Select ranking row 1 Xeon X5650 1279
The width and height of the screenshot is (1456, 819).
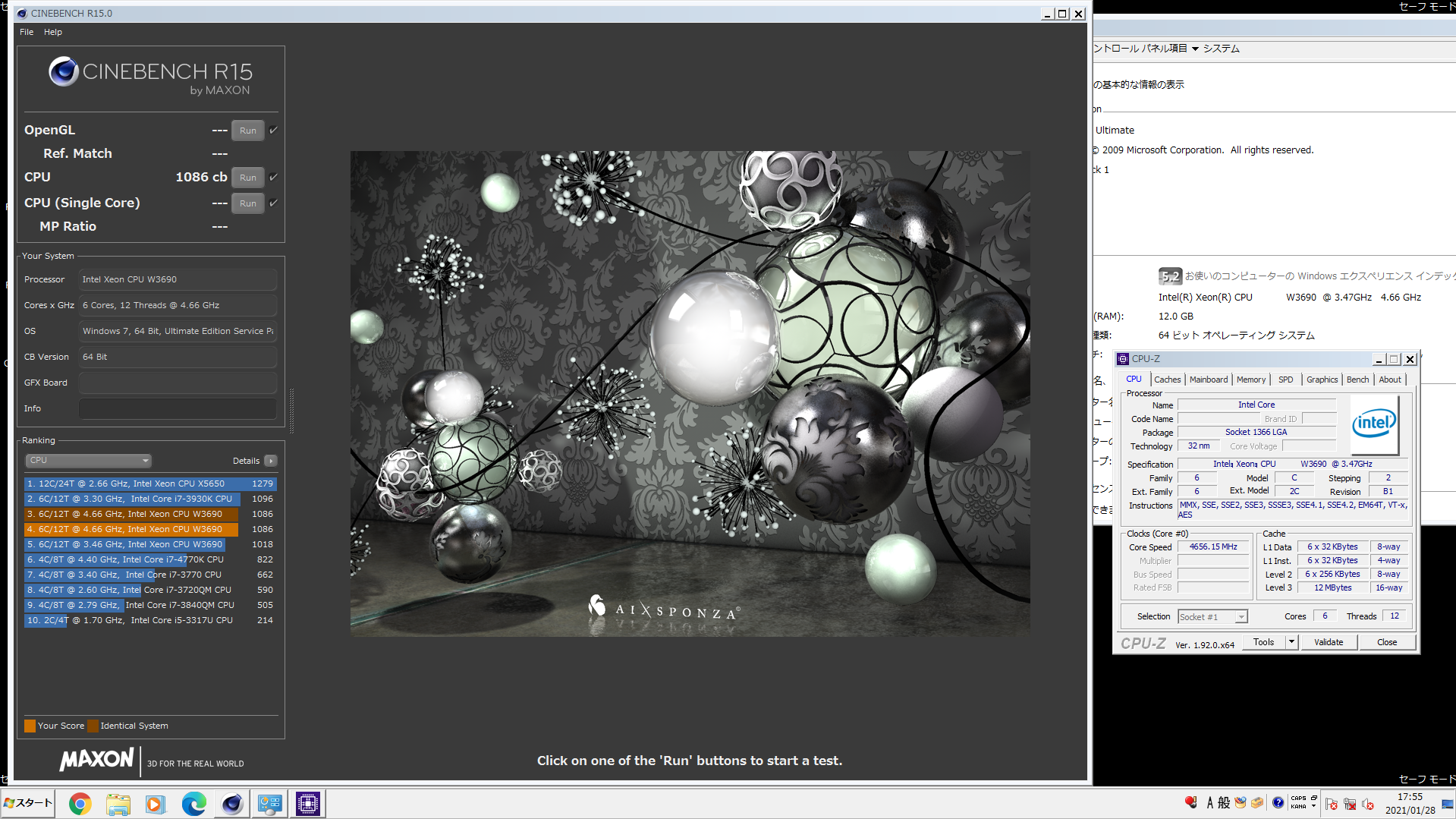150,484
